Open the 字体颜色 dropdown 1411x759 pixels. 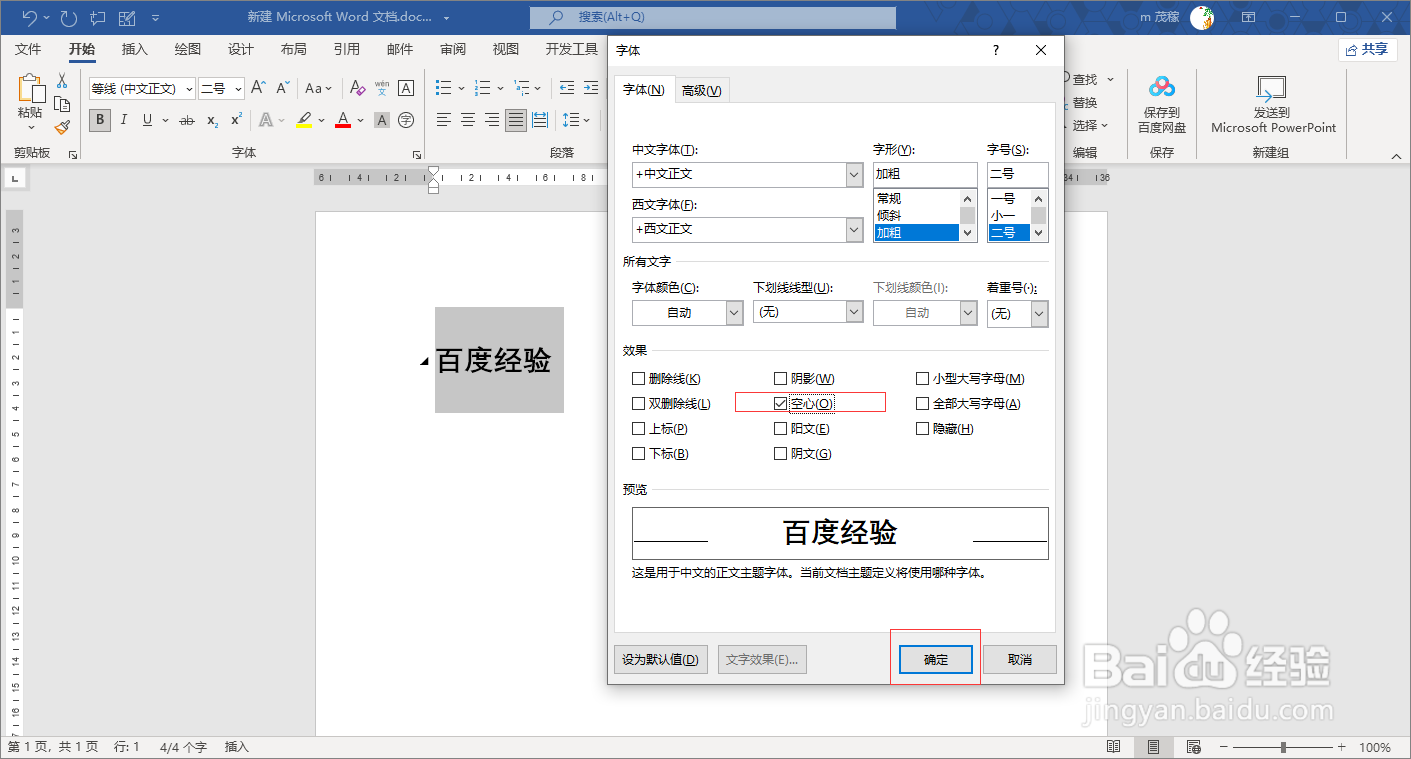pos(734,313)
